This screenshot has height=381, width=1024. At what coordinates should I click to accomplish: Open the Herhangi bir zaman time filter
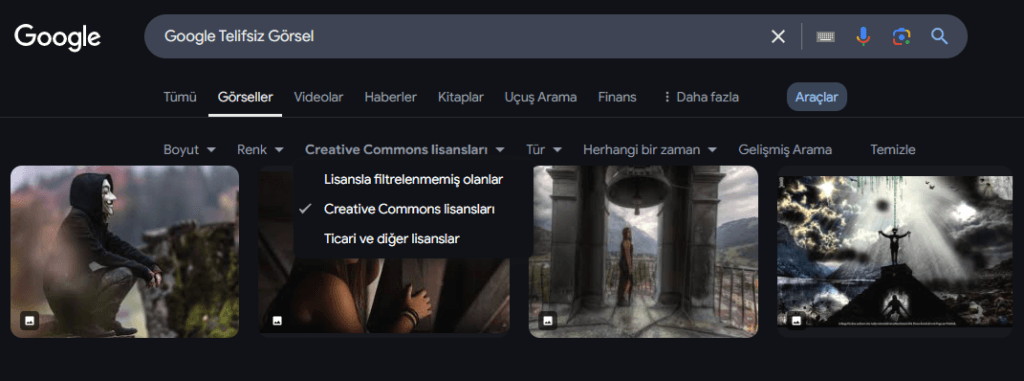pyautogui.click(x=650, y=150)
